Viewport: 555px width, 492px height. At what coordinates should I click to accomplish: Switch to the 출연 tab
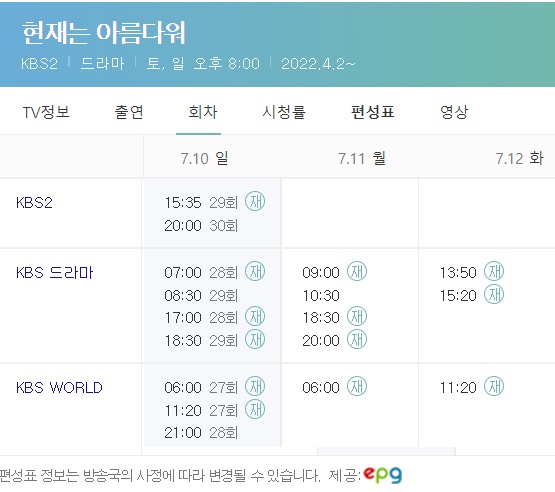coord(129,112)
